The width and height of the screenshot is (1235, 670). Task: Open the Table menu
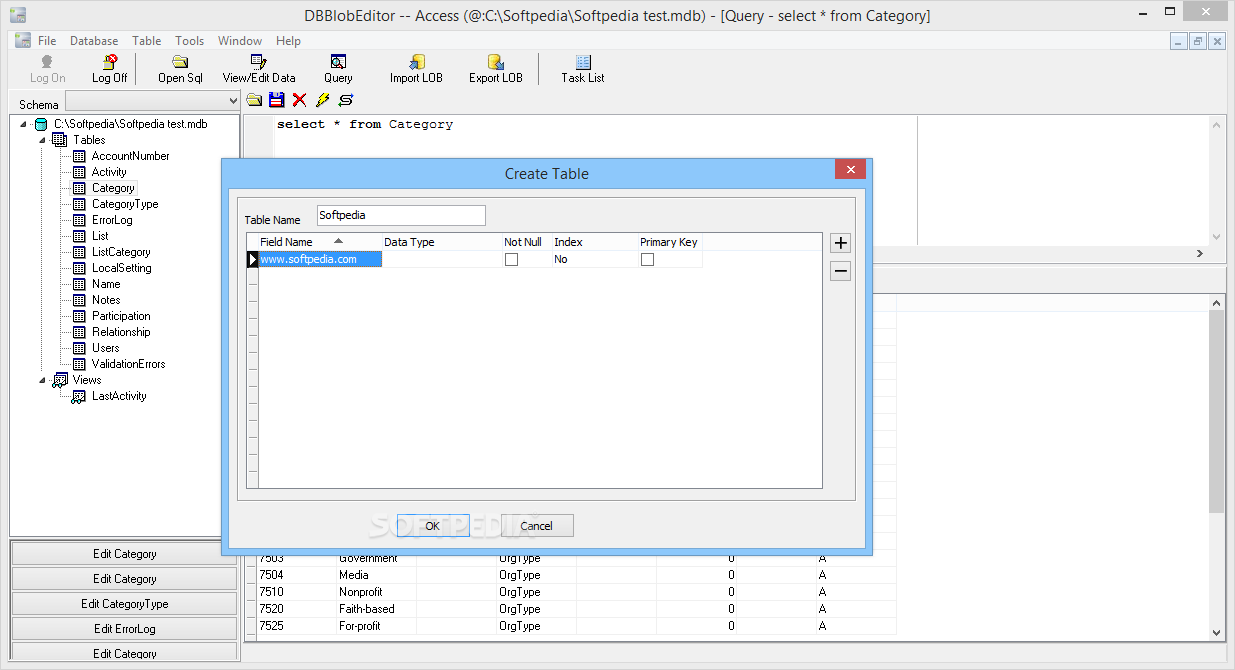[147, 41]
